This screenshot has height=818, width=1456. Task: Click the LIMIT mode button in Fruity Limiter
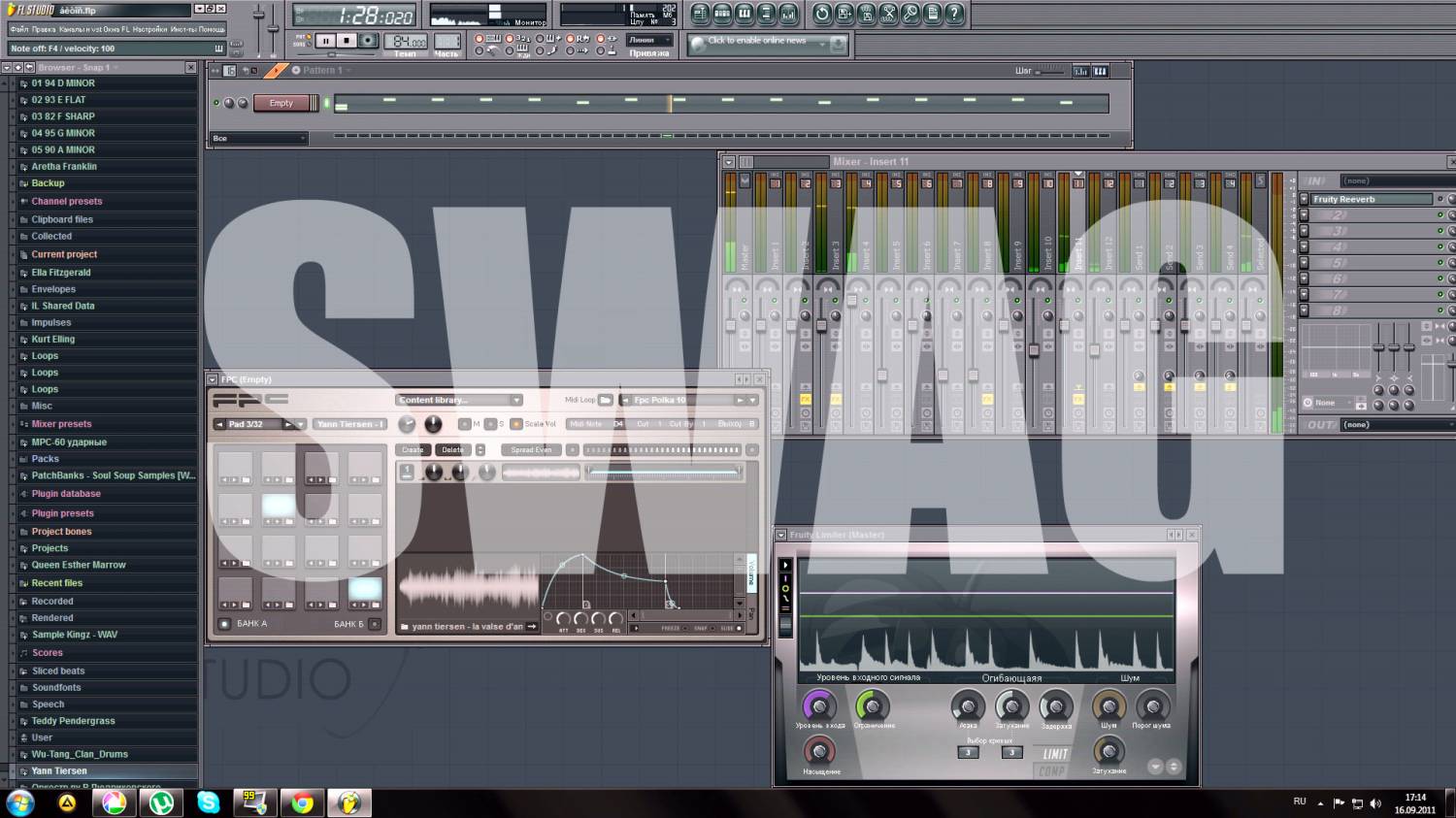click(x=1055, y=754)
